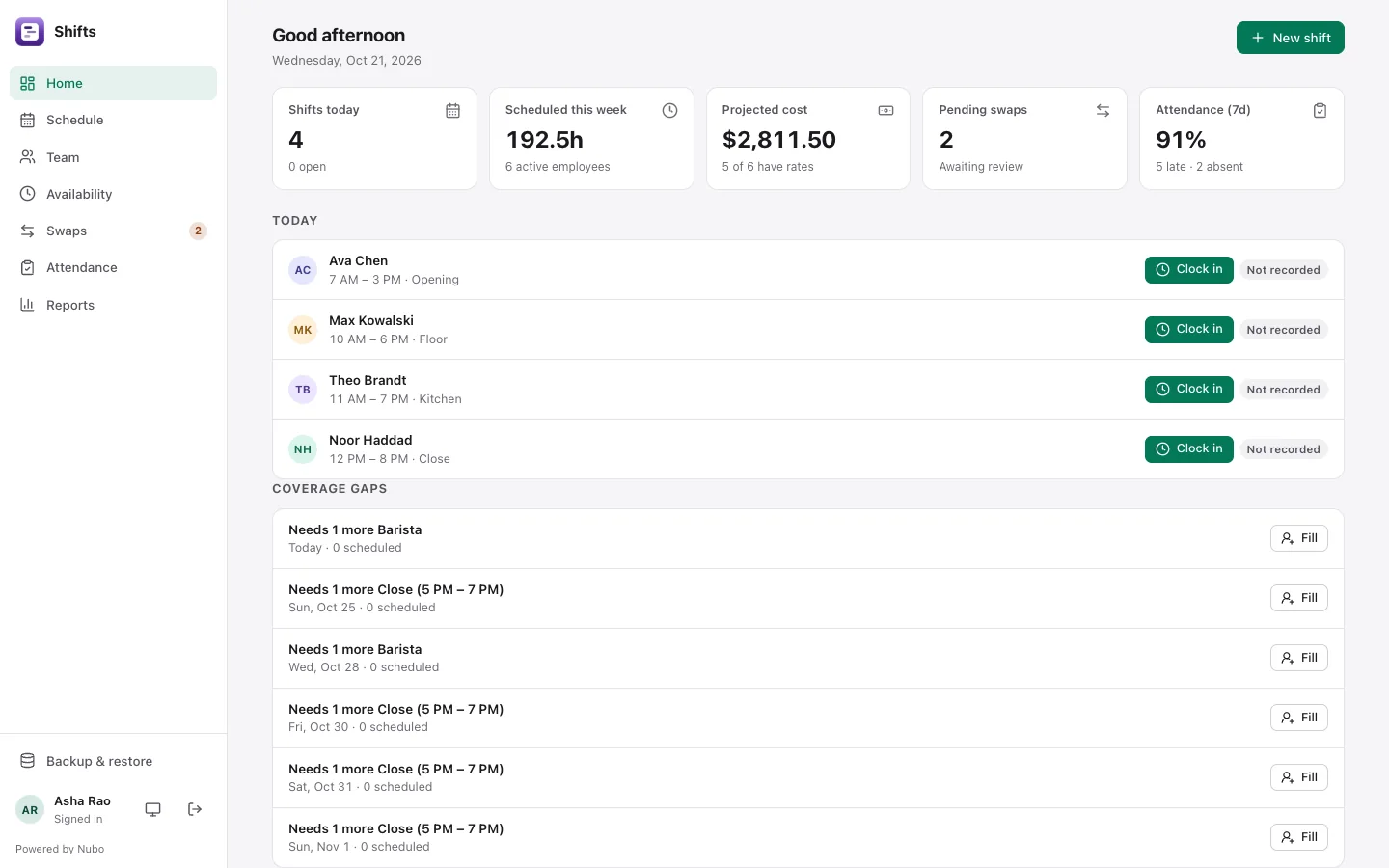Click the monitor theme icon beside Asha Rao
Viewport: 1389px width, 868px height.
point(152,809)
